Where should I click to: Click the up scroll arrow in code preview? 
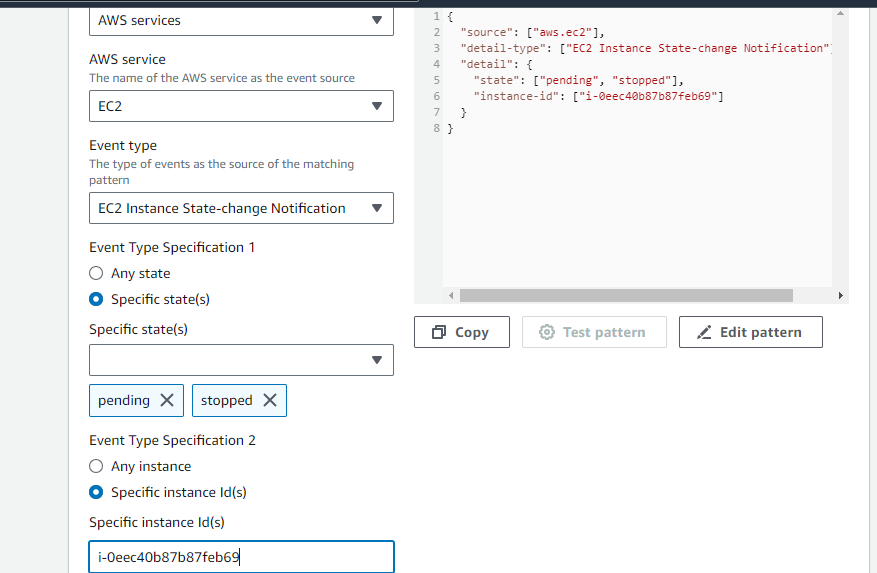pyautogui.click(x=840, y=13)
